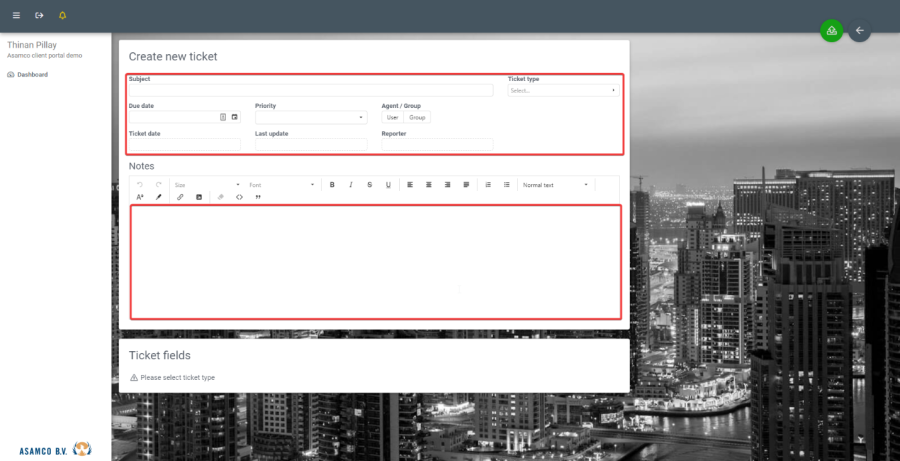Open the Ticket type dropdown
The width and height of the screenshot is (900, 461).
click(563, 90)
